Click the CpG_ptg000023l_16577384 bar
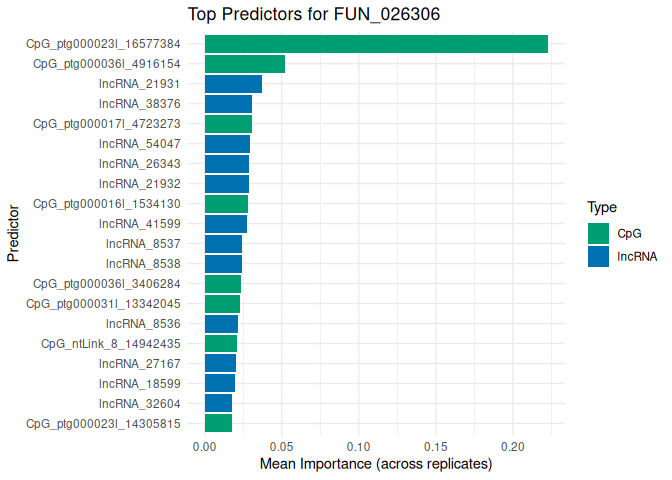672x480 pixels. click(x=376, y=44)
